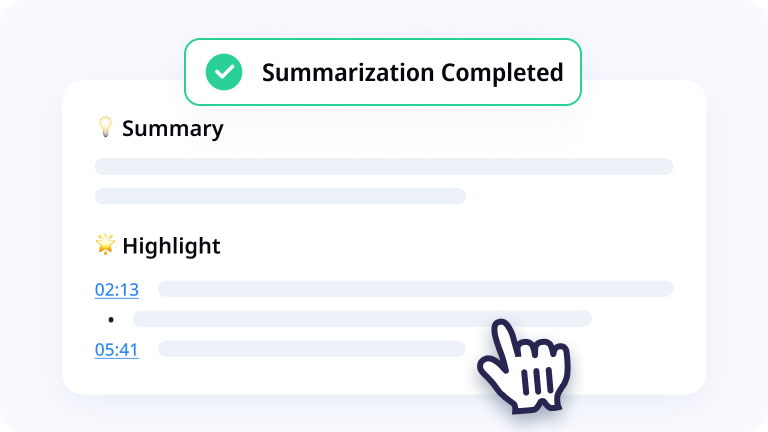Click the first long summary placeholder line
The image size is (768, 432).
pos(384,167)
